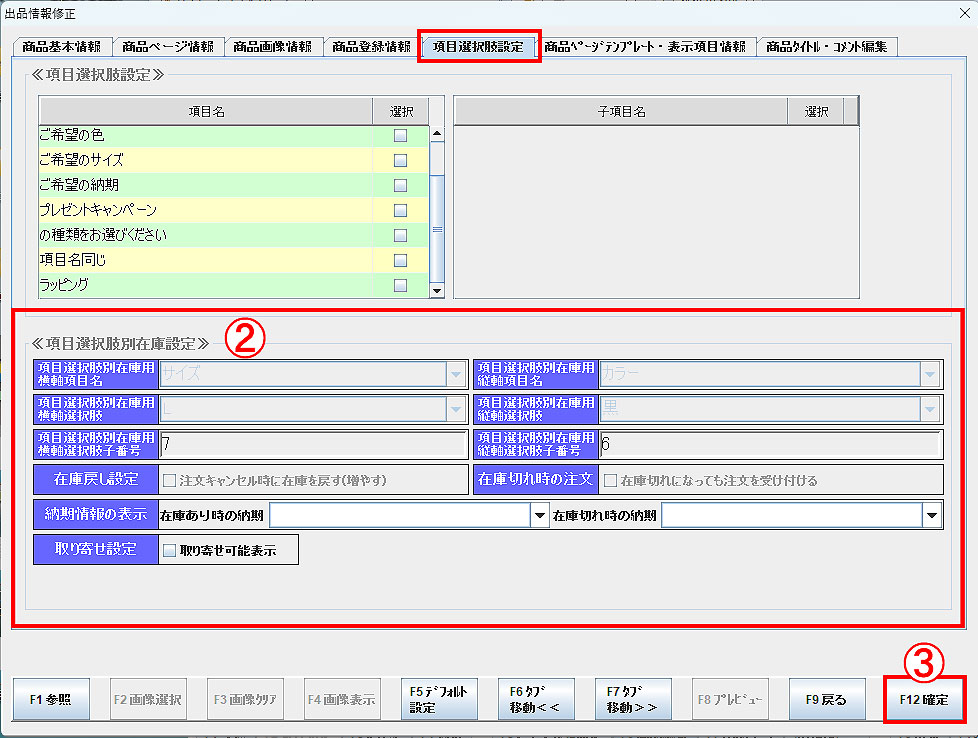The height and width of the screenshot is (738, 978).
Task: Go to the 商品タイトル・コメント編集 tab
Action: point(827,47)
